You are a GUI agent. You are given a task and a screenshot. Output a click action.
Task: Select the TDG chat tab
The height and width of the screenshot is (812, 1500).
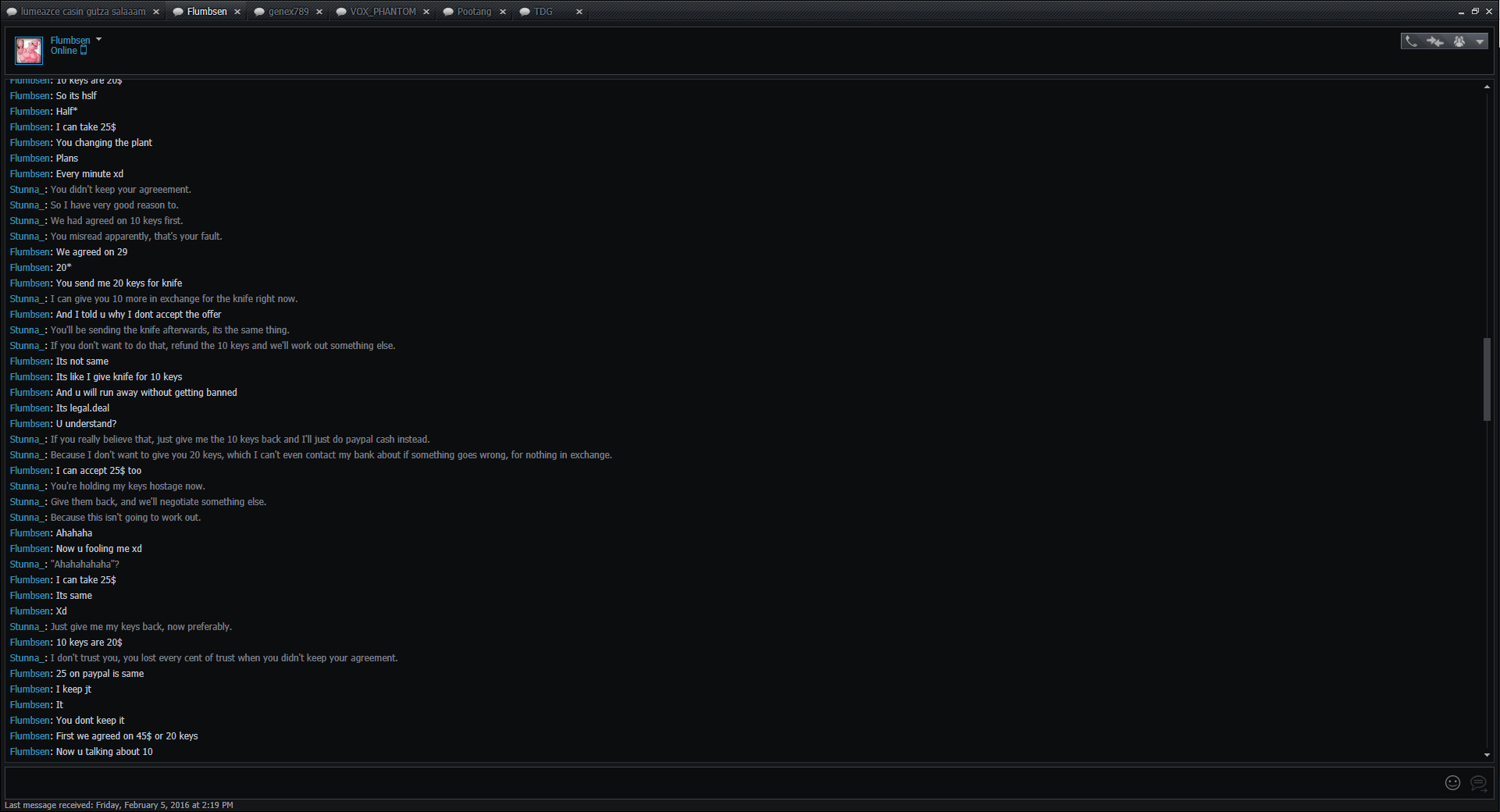tap(543, 12)
